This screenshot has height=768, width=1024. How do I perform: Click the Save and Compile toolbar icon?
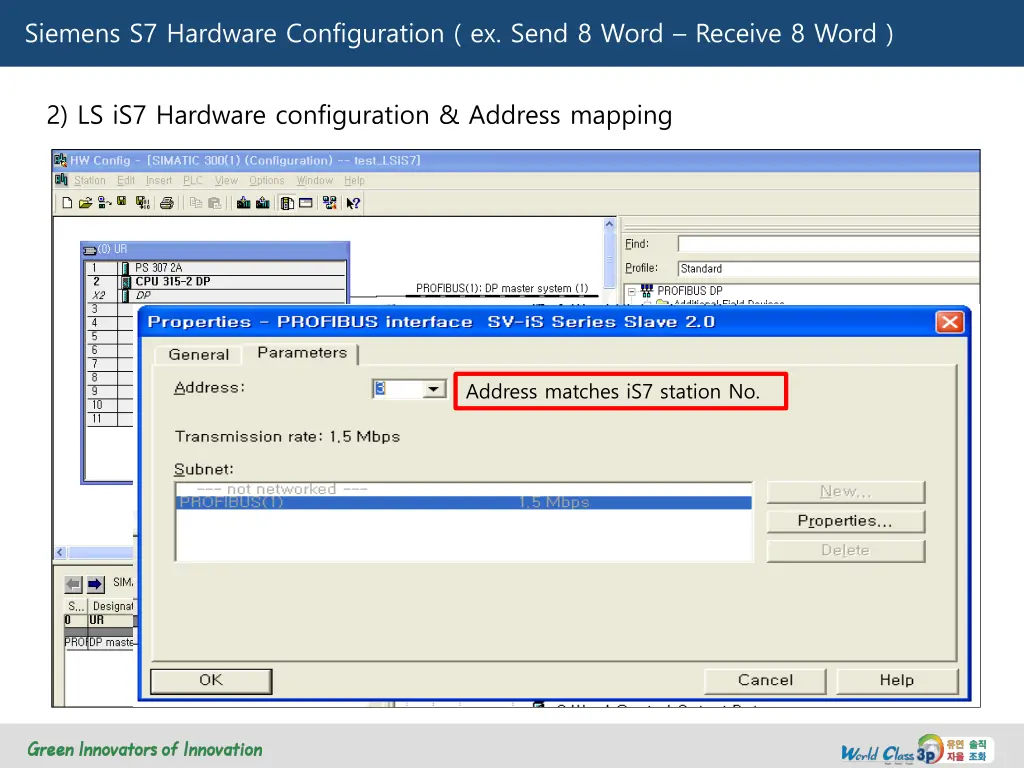142,203
